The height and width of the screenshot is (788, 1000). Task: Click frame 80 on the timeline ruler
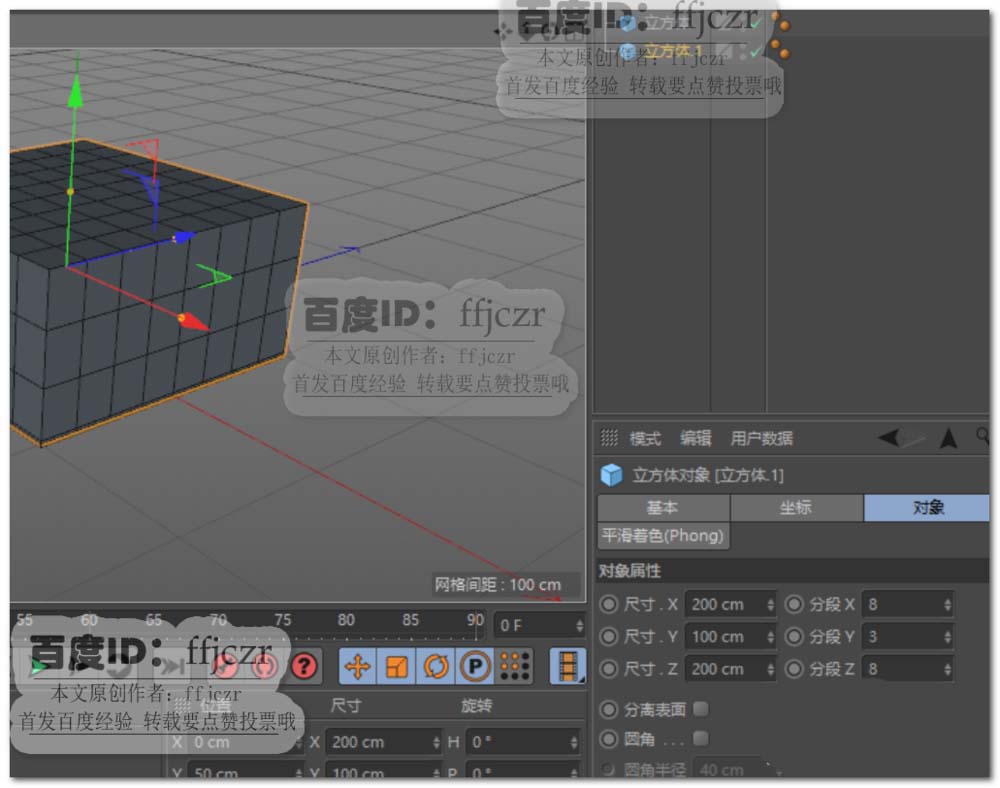pos(346,620)
